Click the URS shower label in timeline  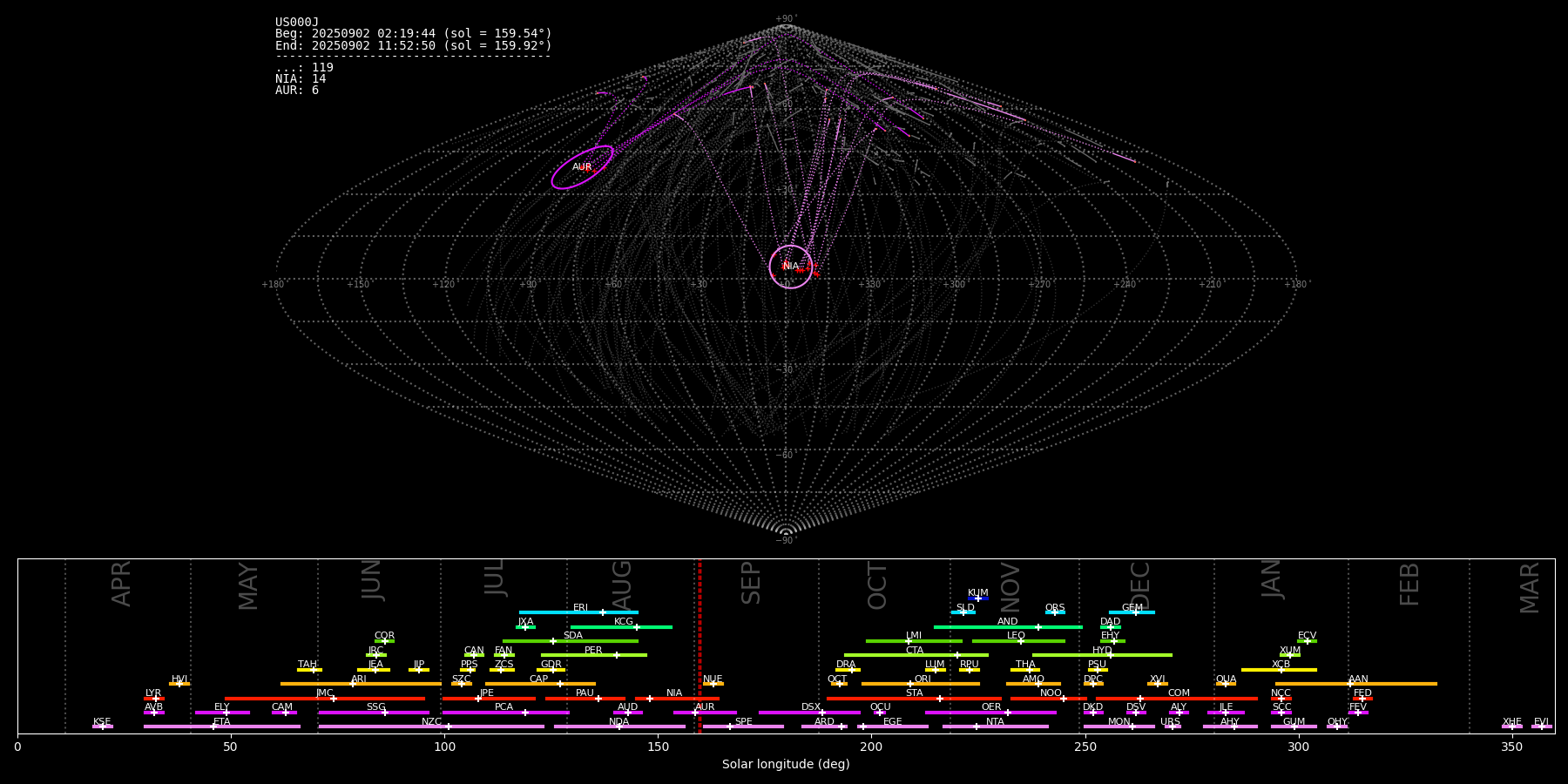click(x=1170, y=721)
